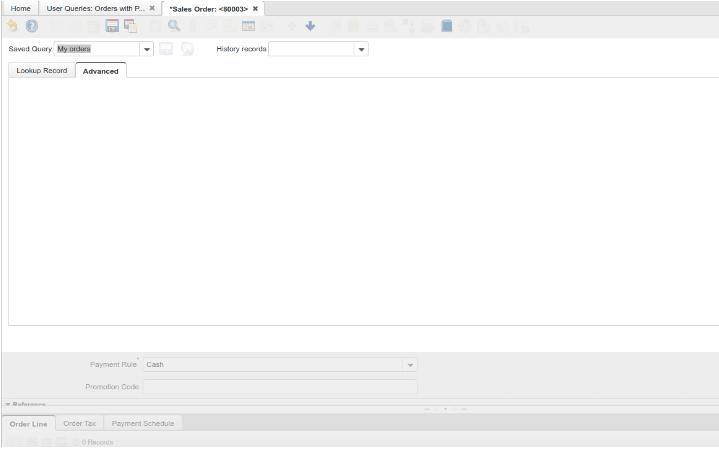Expand the History records dropdown

(x=362, y=49)
